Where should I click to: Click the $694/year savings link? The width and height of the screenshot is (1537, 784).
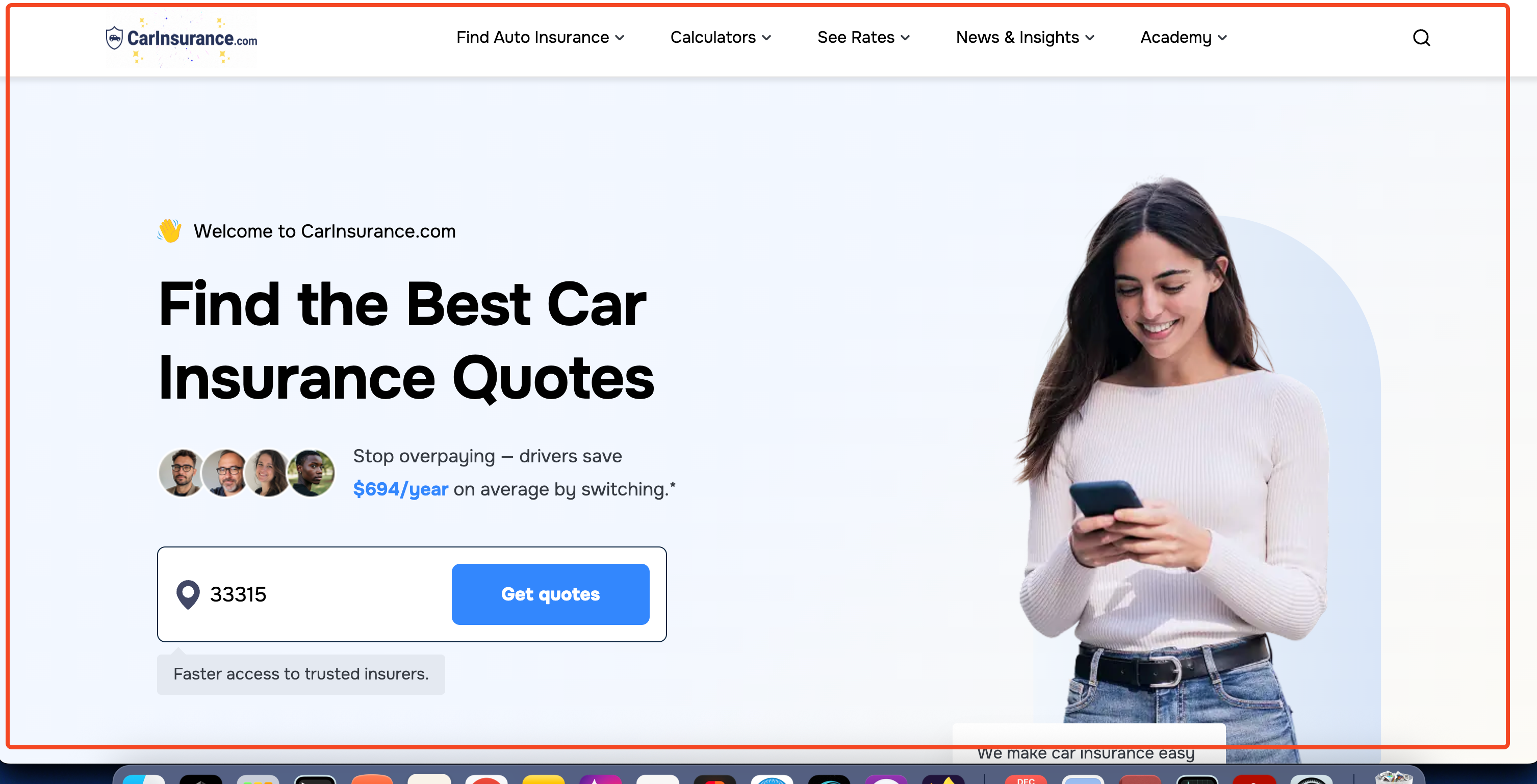400,489
